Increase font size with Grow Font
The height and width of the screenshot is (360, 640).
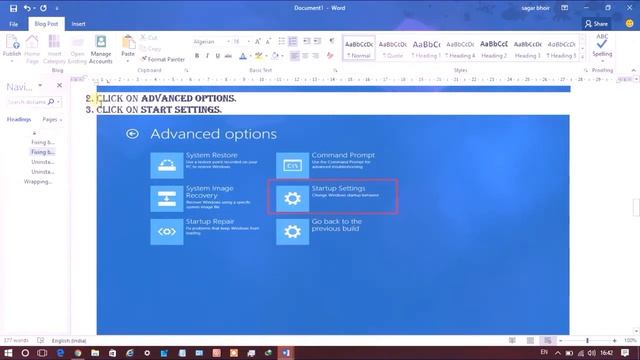coord(258,42)
